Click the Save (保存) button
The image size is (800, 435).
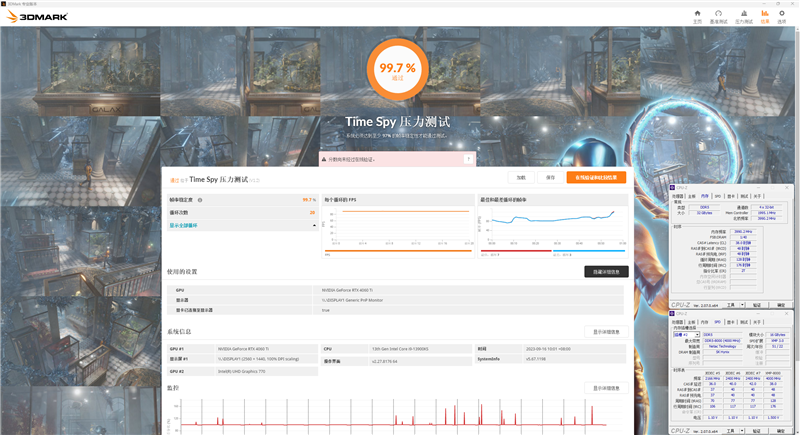[x=550, y=177]
